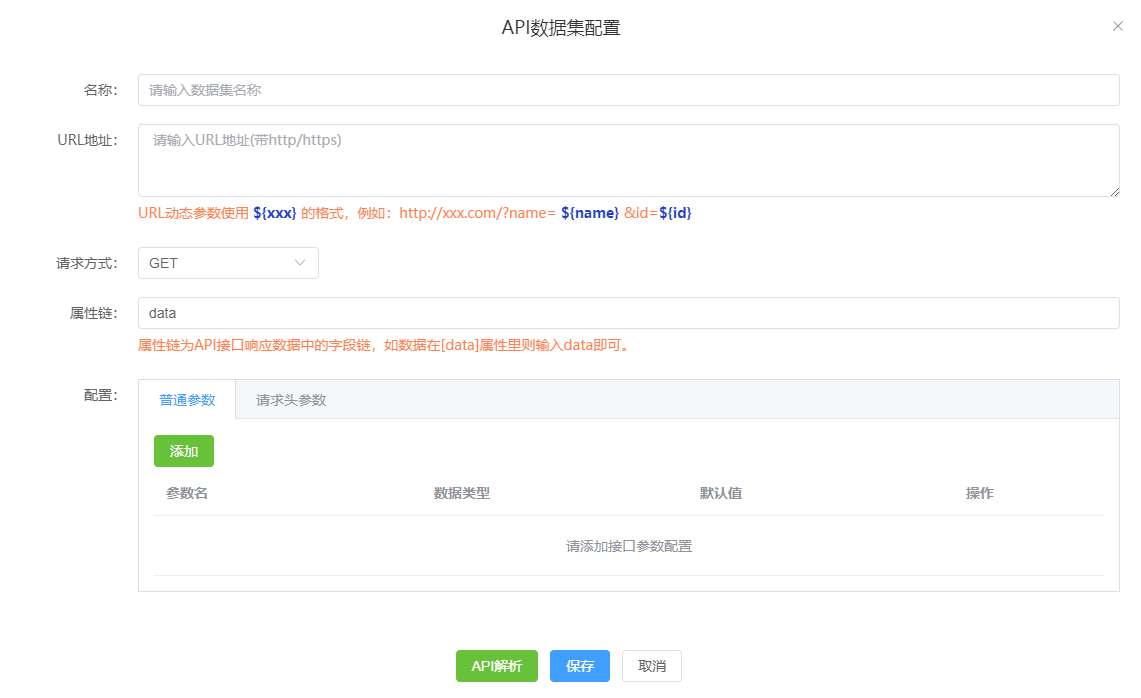Click the resize handle of URL textarea
The image size is (1141, 698).
[1114, 191]
